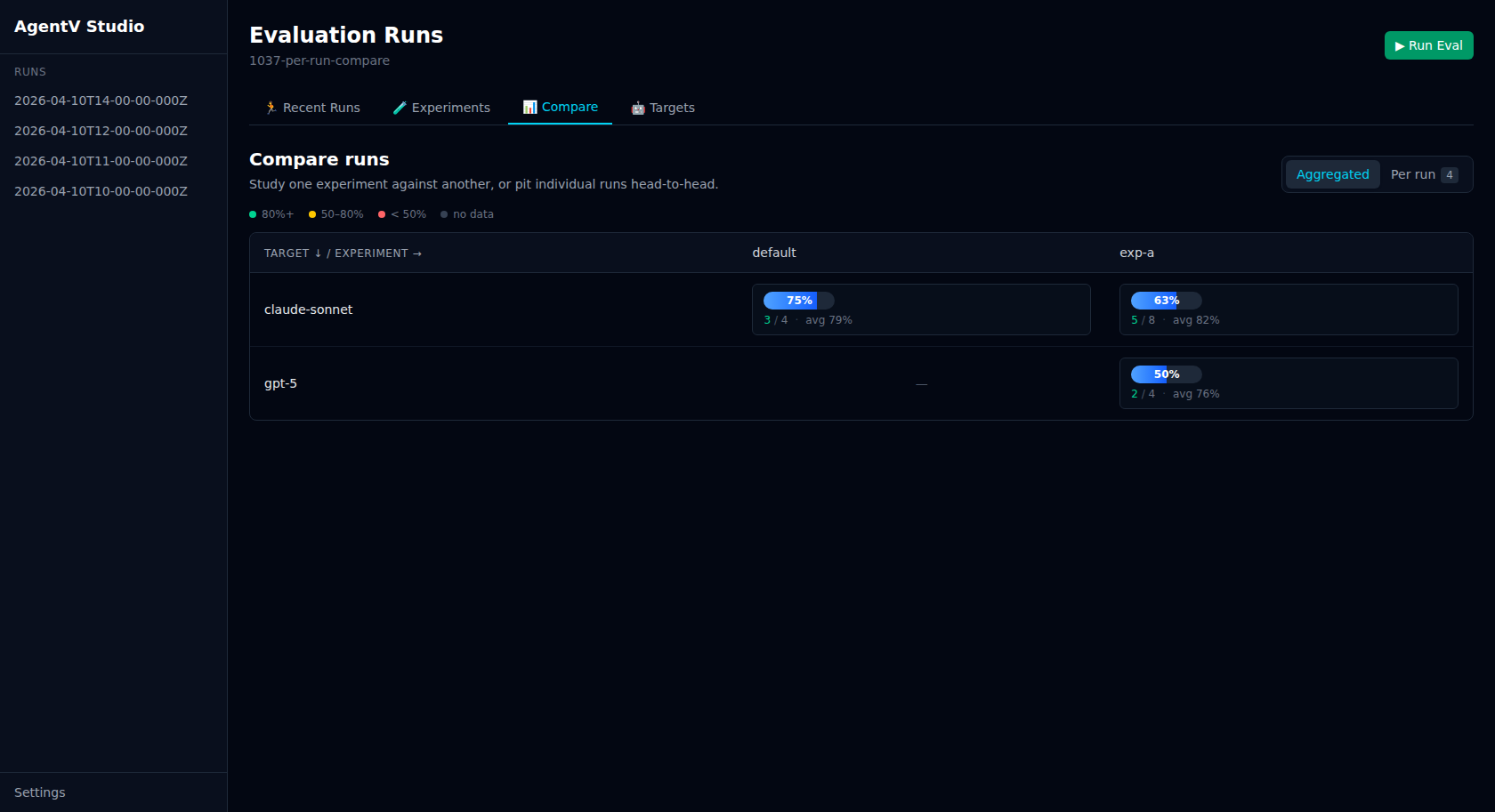1495x812 pixels.
Task: Open the Experiments tab
Action: point(442,108)
